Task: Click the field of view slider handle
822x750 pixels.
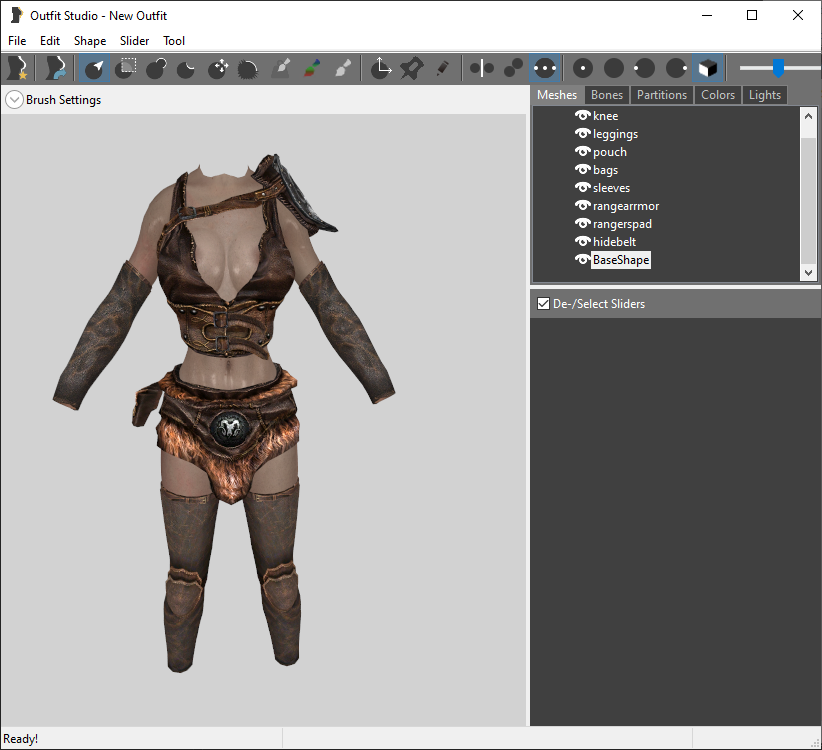Action: [x=778, y=68]
